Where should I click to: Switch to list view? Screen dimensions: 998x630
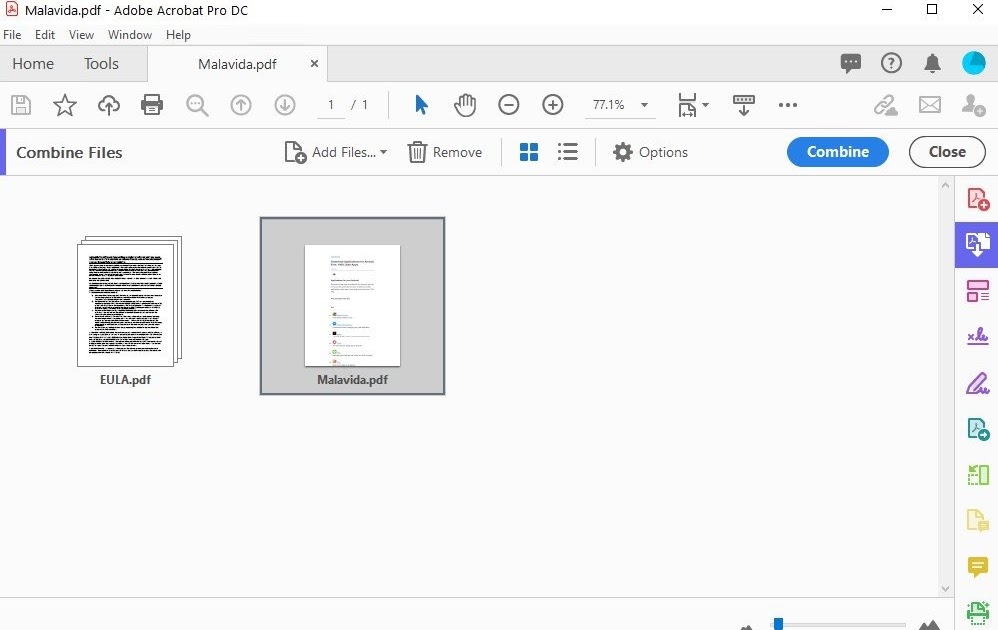pyautogui.click(x=567, y=151)
